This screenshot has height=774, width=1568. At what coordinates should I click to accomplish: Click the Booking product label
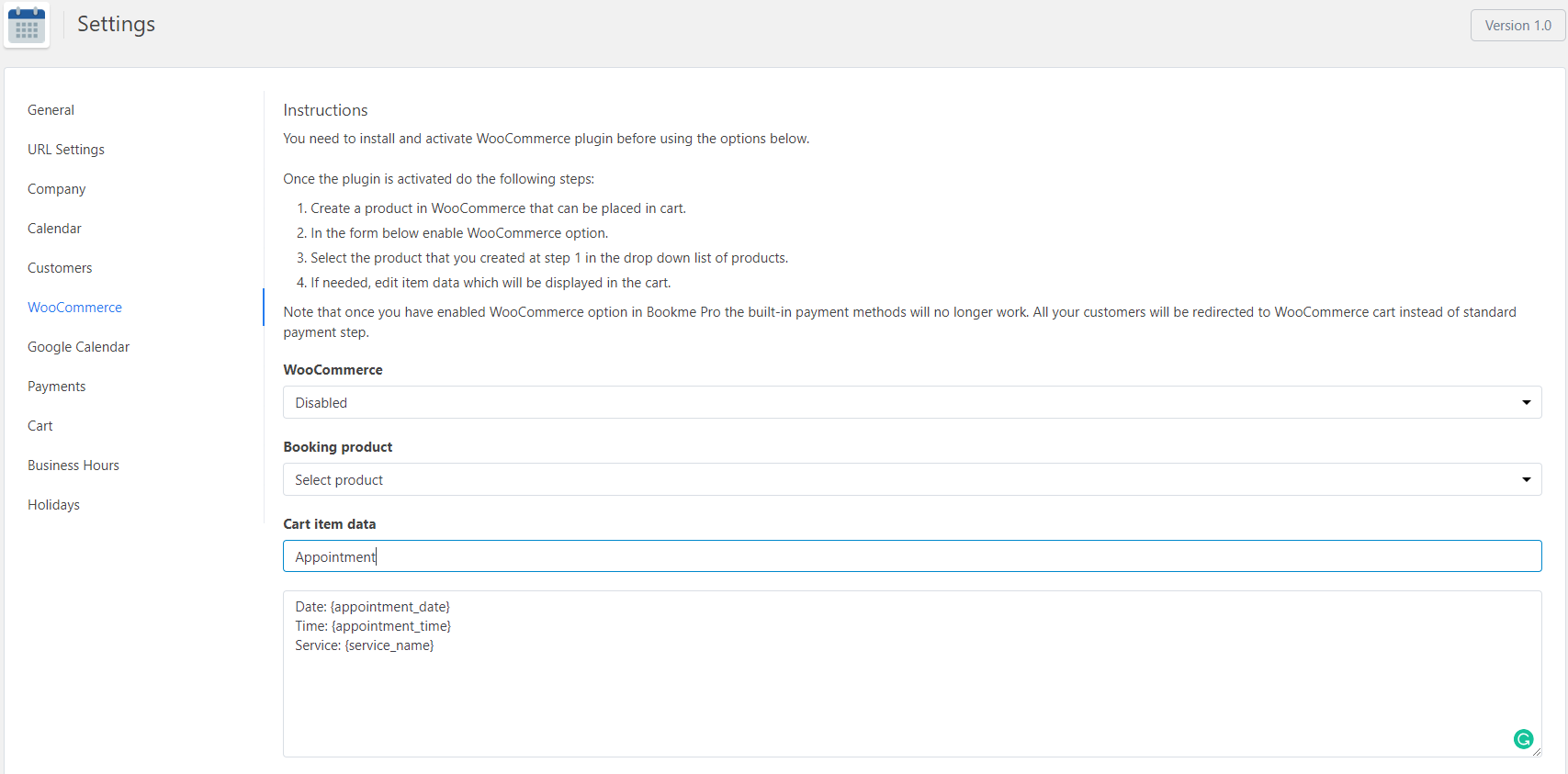click(337, 447)
